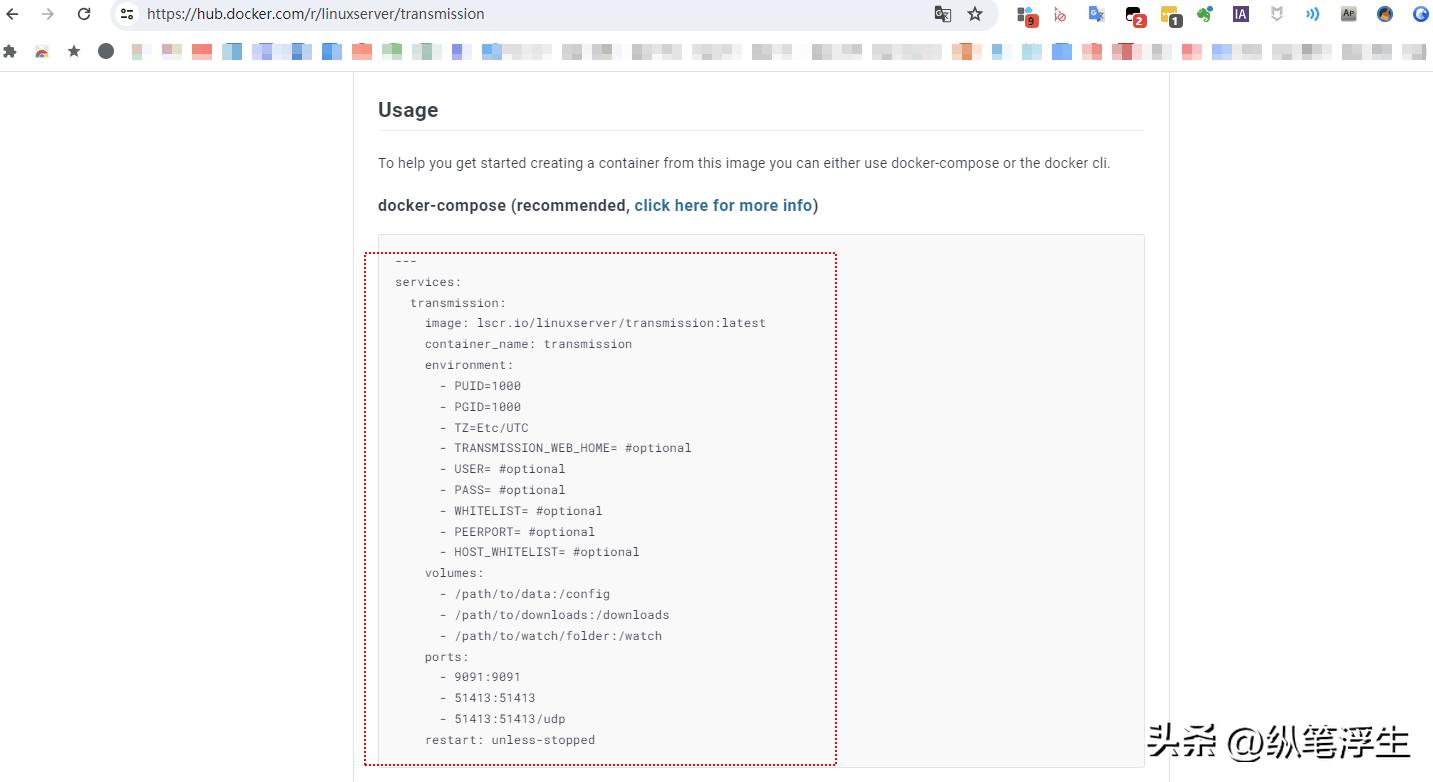Image resolution: width=1433 pixels, height=782 pixels.
Task: Click the "/path/to/watch/folder:/watch" volume line
Action: 551,636
